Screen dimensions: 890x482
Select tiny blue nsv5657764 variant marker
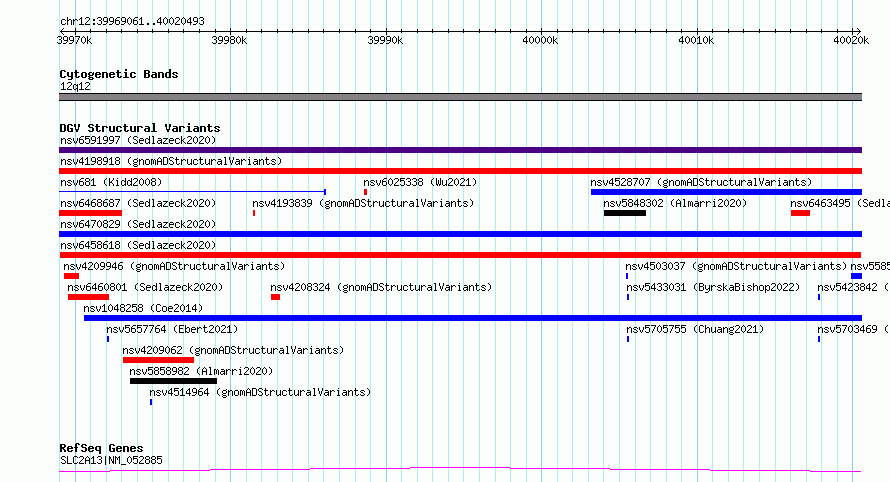tap(108, 340)
